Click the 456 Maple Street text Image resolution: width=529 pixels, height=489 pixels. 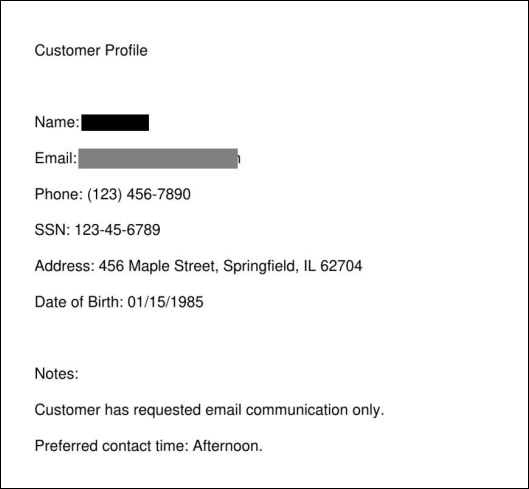tap(157, 266)
